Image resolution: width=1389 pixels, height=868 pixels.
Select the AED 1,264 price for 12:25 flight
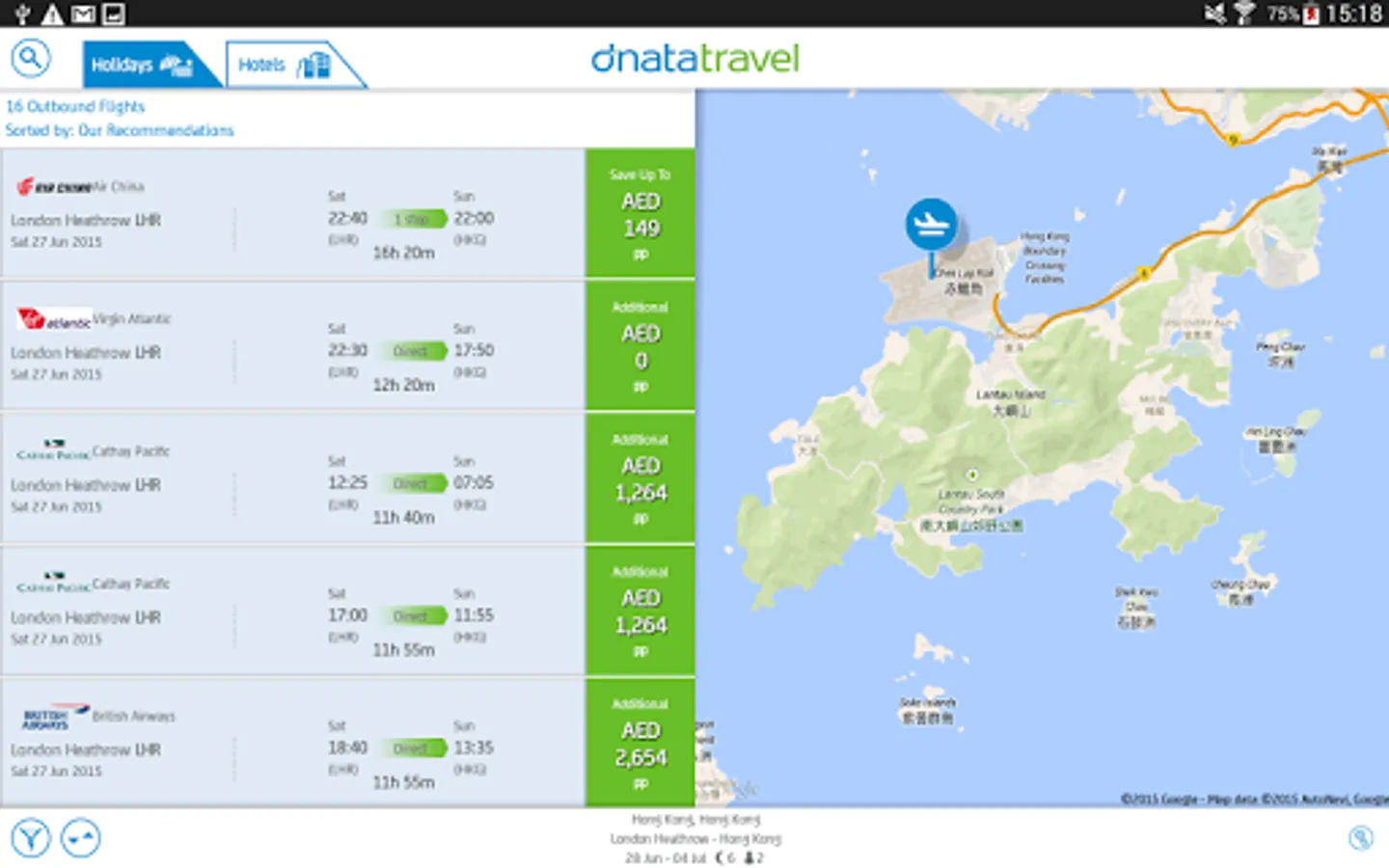(x=640, y=478)
